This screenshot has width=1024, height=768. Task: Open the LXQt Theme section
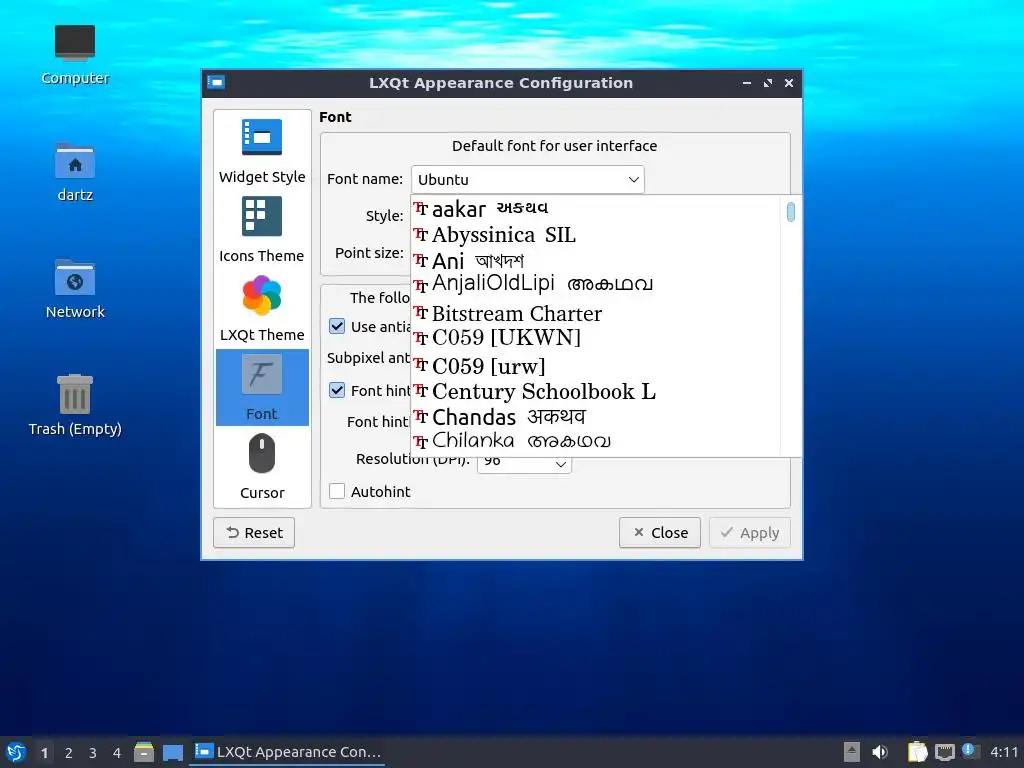[262, 308]
